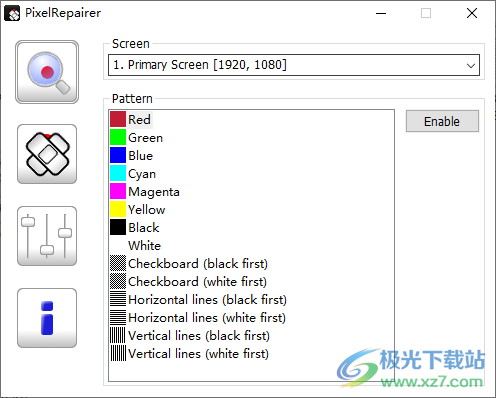Pick Vertical lines (white first) pattern
The height and width of the screenshot is (398, 496).
click(190, 354)
